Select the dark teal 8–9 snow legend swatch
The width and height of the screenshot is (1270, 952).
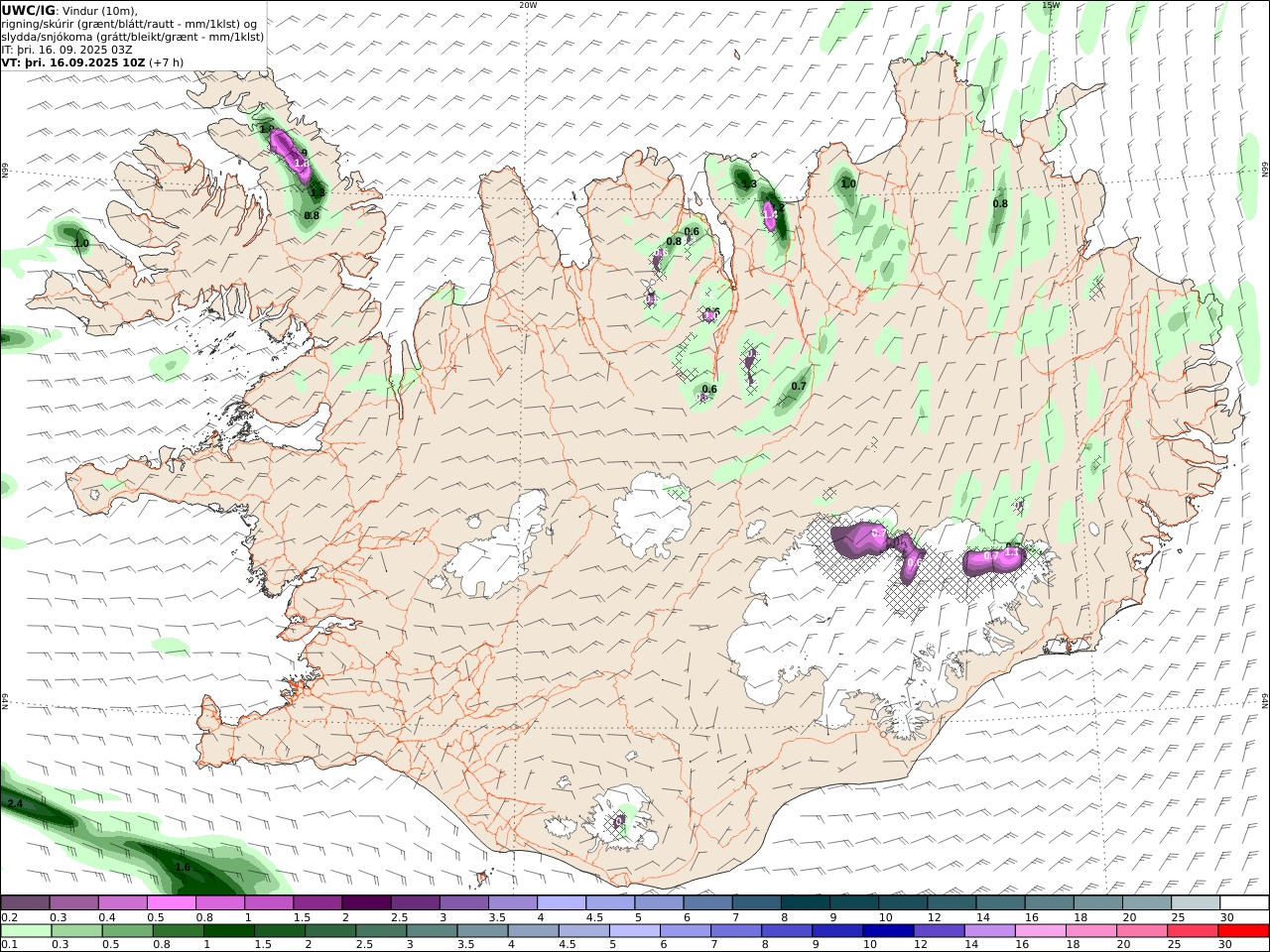(x=805, y=903)
